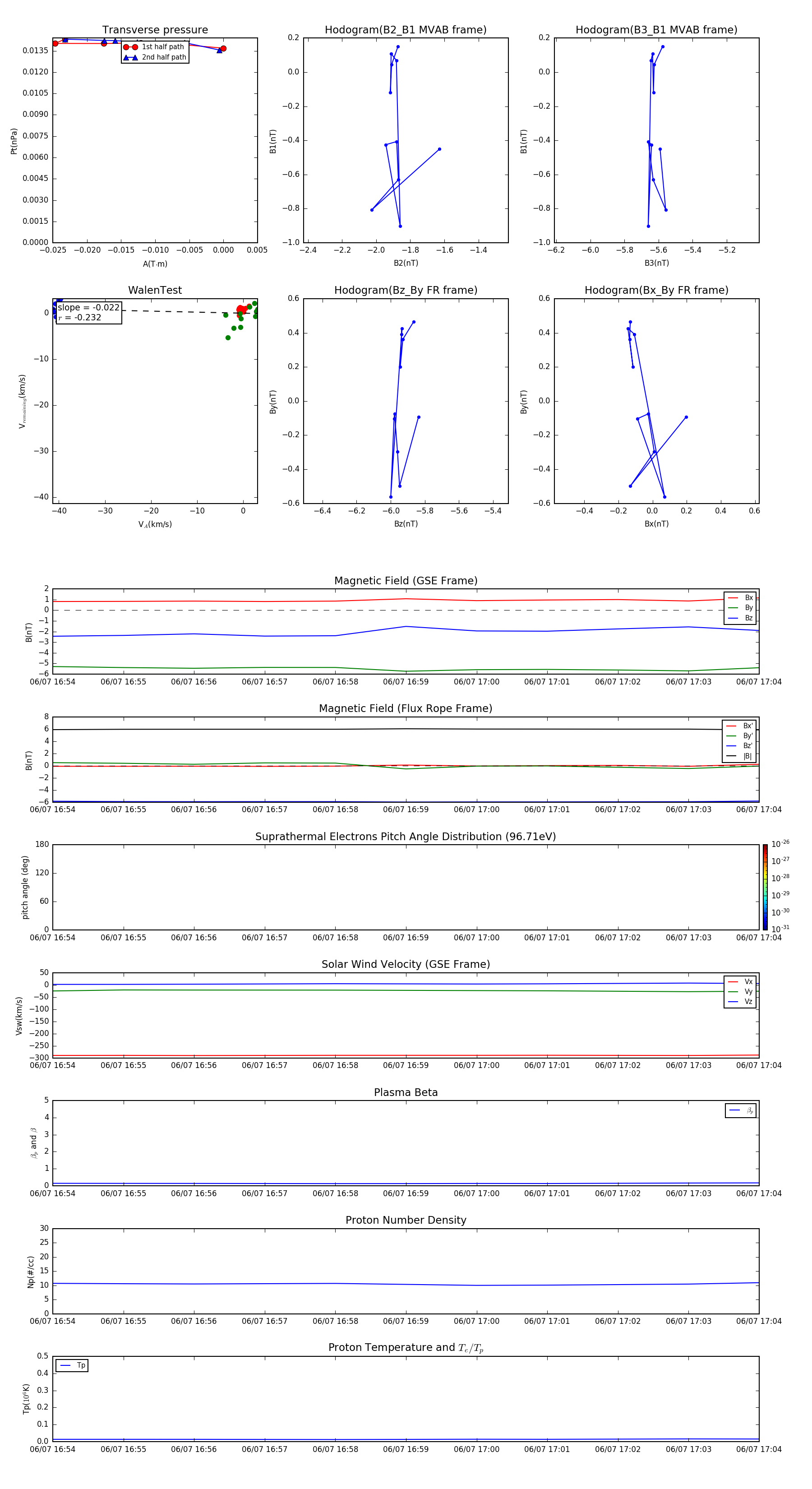This screenshot has height=1489, width=812.
Task: Select the '2nd half path' legend entry
Action: (x=154, y=57)
